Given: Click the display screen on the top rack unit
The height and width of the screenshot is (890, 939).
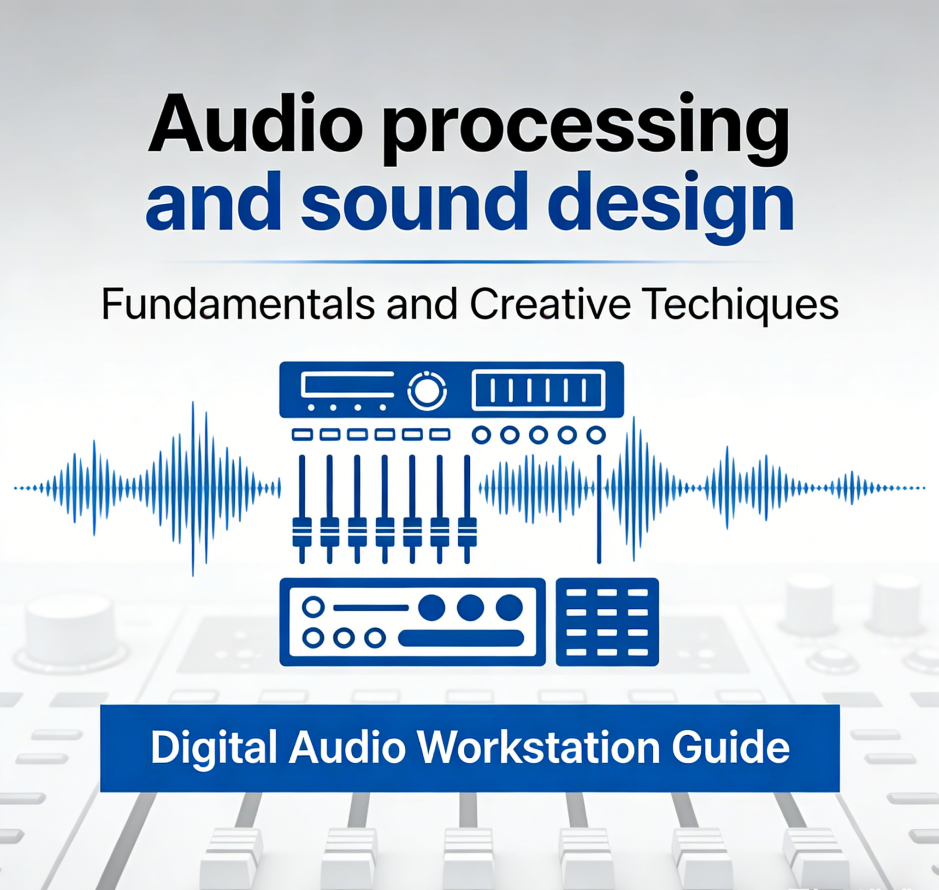Looking at the screenshot, I should (347, 385).
